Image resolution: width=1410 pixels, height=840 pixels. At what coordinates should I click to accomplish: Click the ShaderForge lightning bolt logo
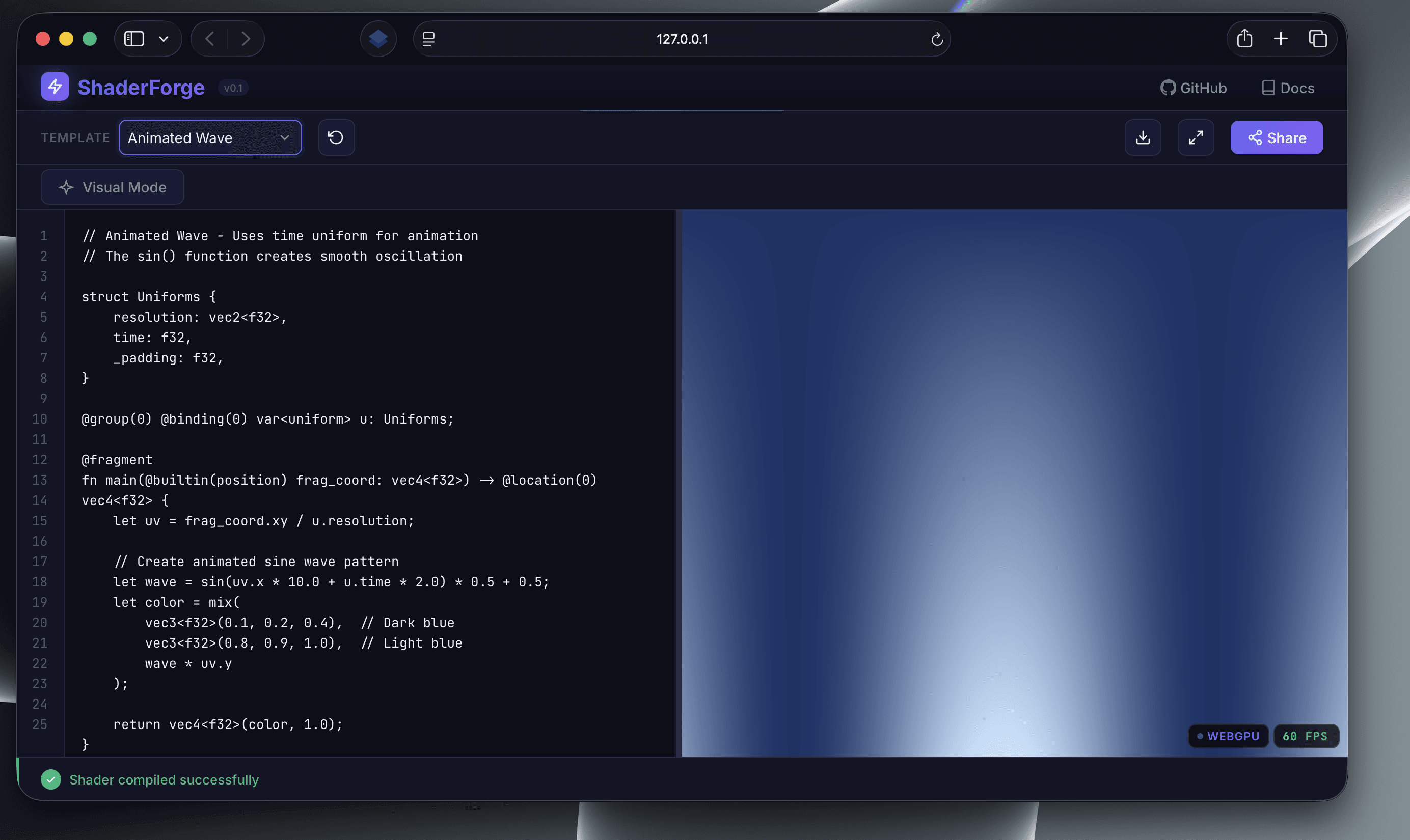click(x=55, y=87)
